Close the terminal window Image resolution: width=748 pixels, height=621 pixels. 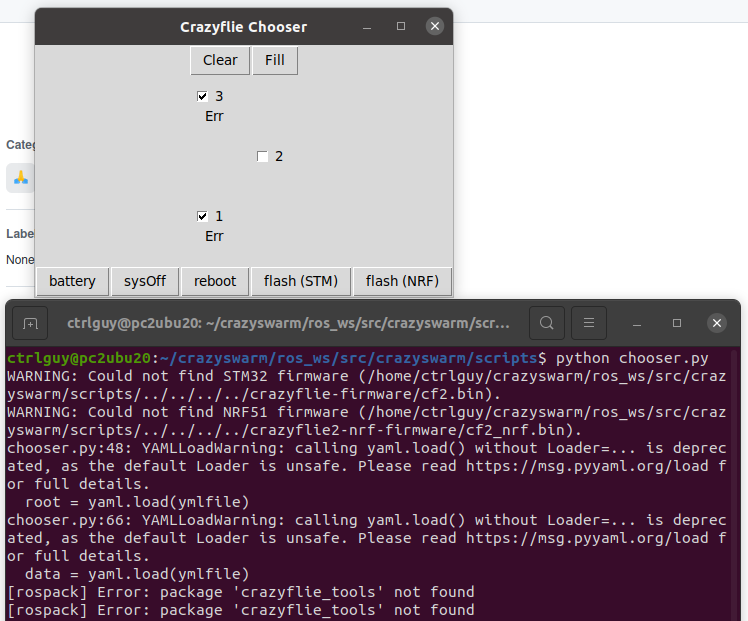click(717, 323)
